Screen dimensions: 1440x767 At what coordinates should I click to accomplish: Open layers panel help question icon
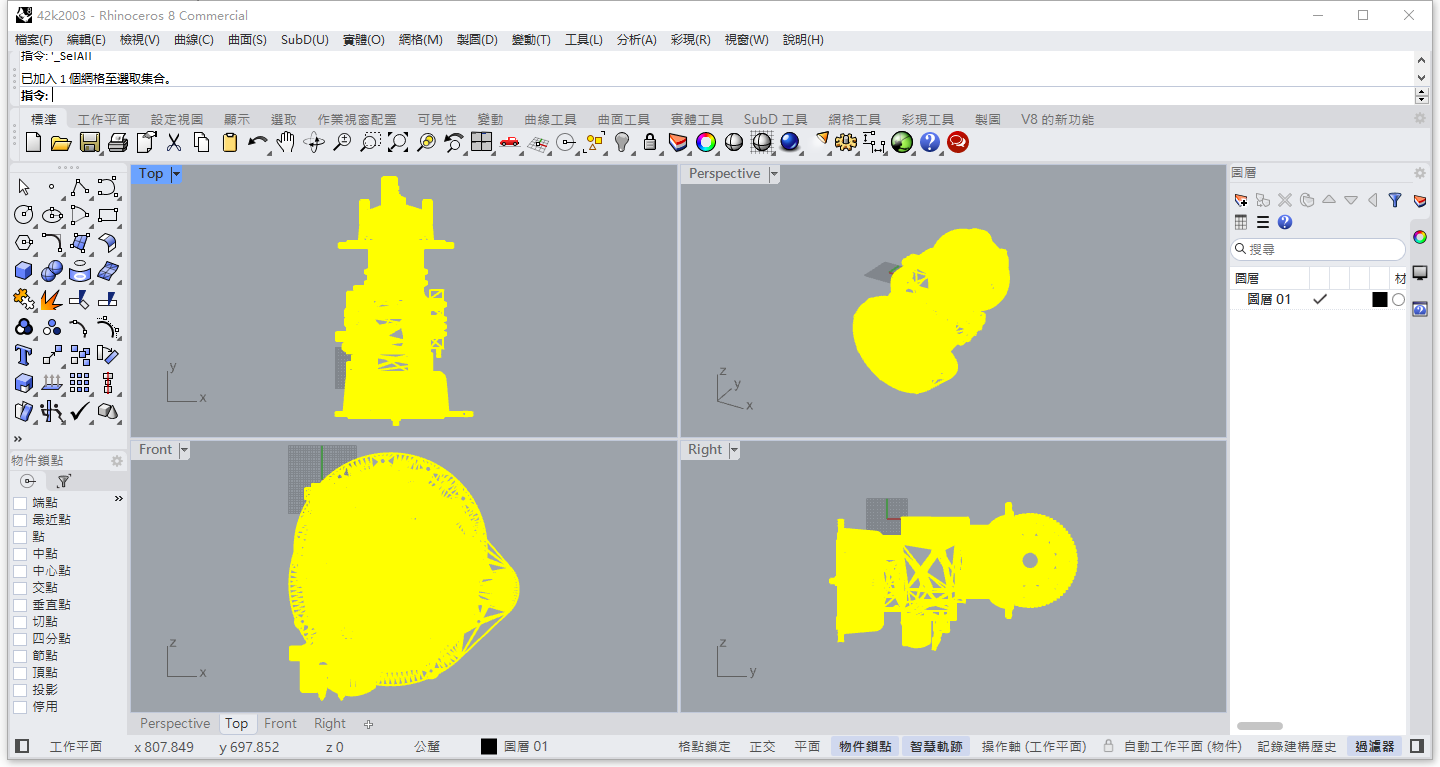(1285, 222)
